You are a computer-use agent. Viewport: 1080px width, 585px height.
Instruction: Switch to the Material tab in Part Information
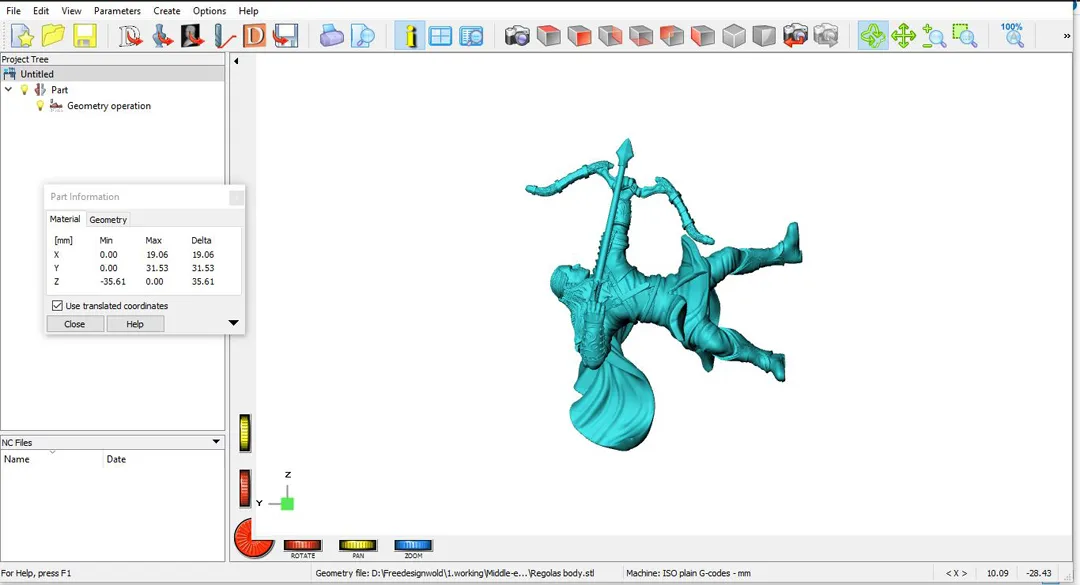coord(65,219)
